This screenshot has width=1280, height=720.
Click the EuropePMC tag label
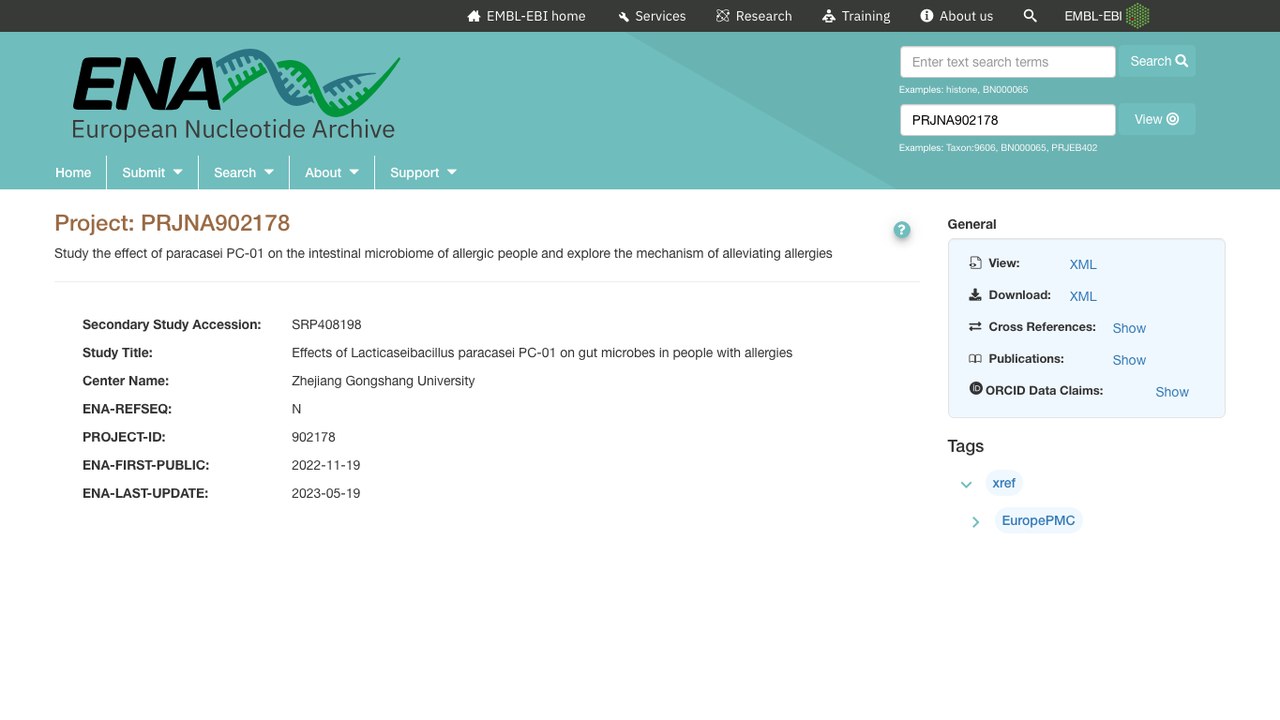coord(1038,520)
